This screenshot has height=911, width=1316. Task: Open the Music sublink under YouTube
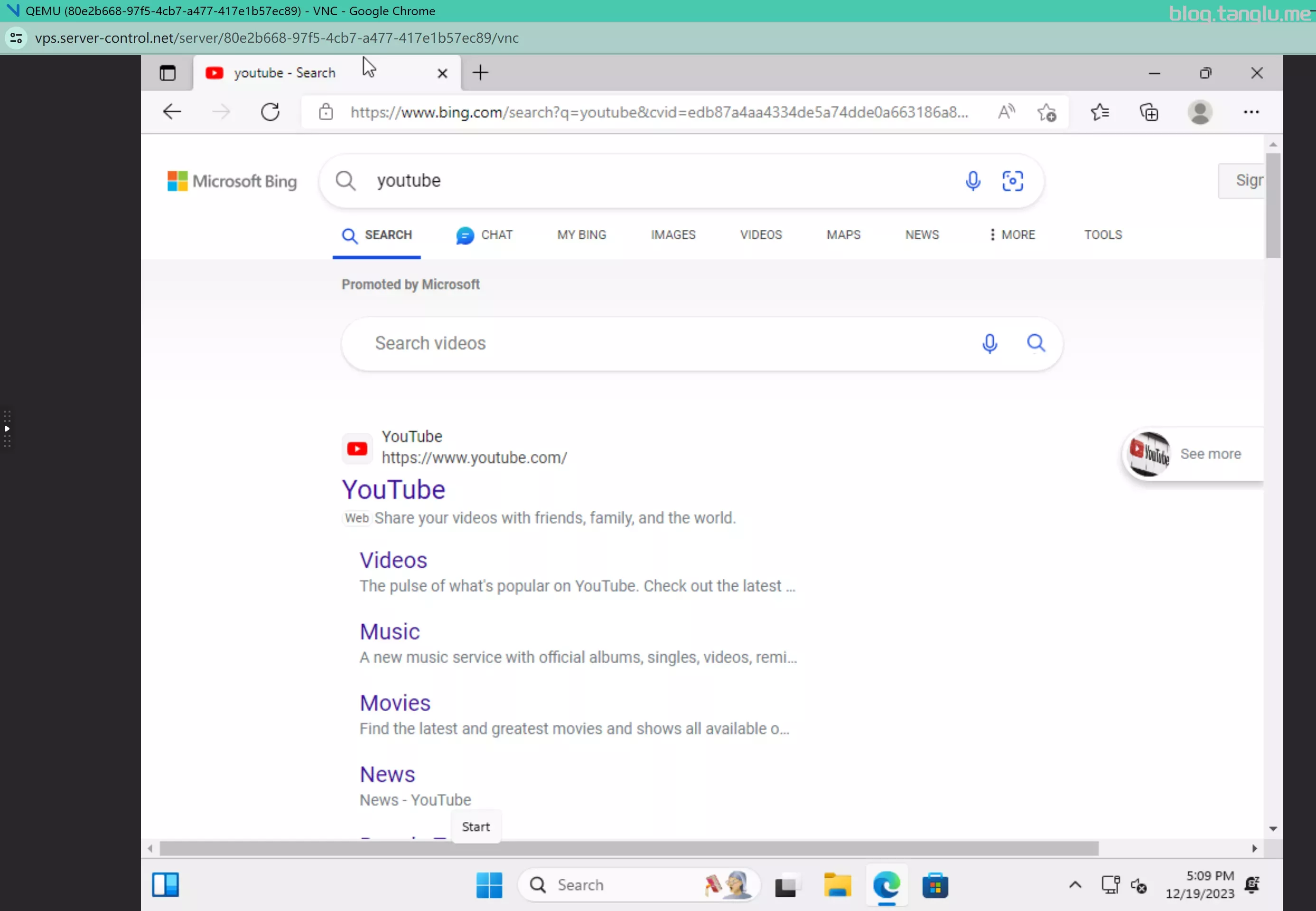coord(389,631)
